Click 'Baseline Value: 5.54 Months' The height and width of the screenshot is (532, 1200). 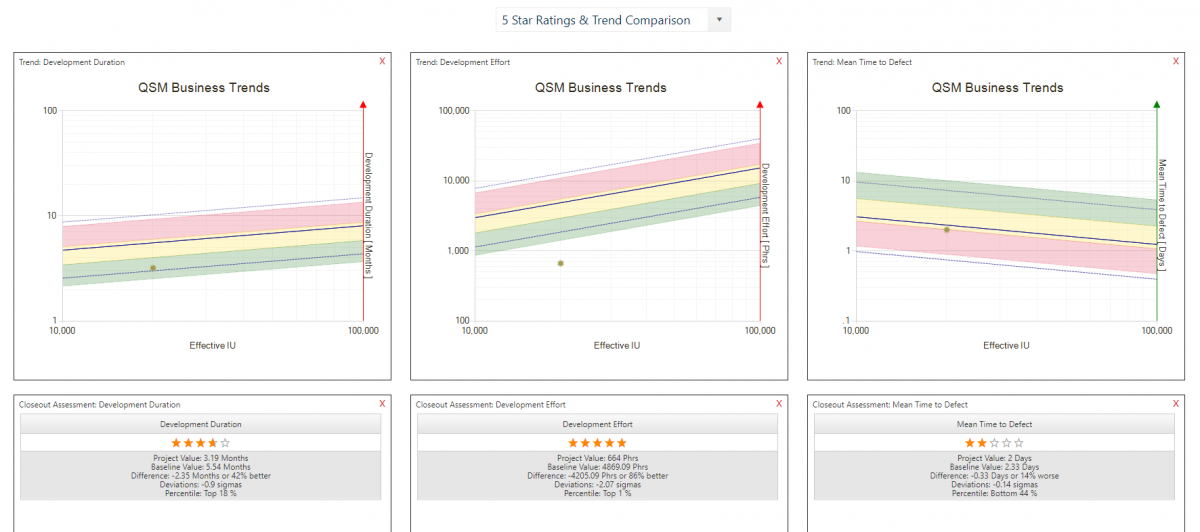click(x=200, y=467)
